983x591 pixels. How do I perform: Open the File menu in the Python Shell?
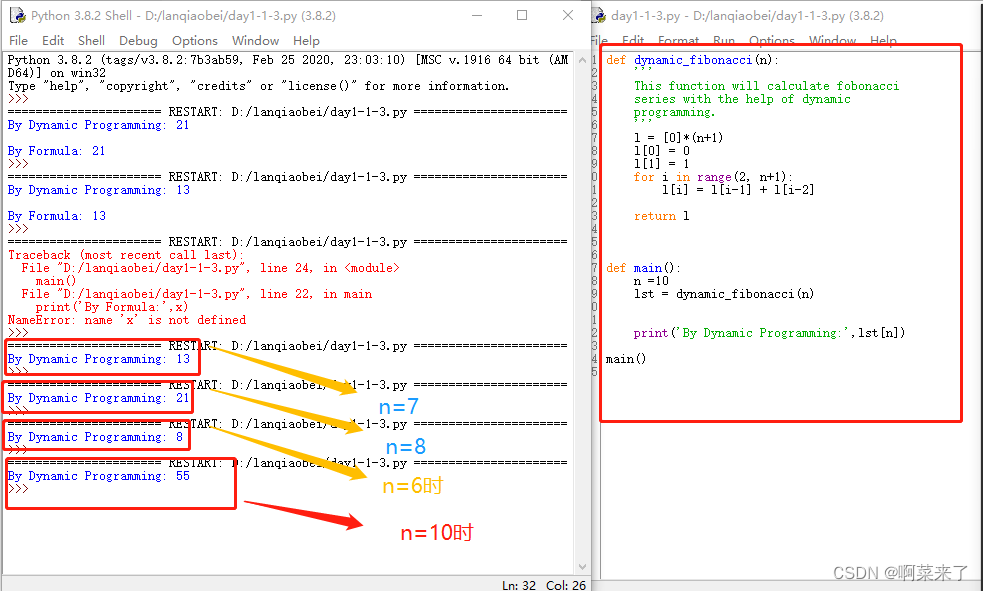pos(18,40)
